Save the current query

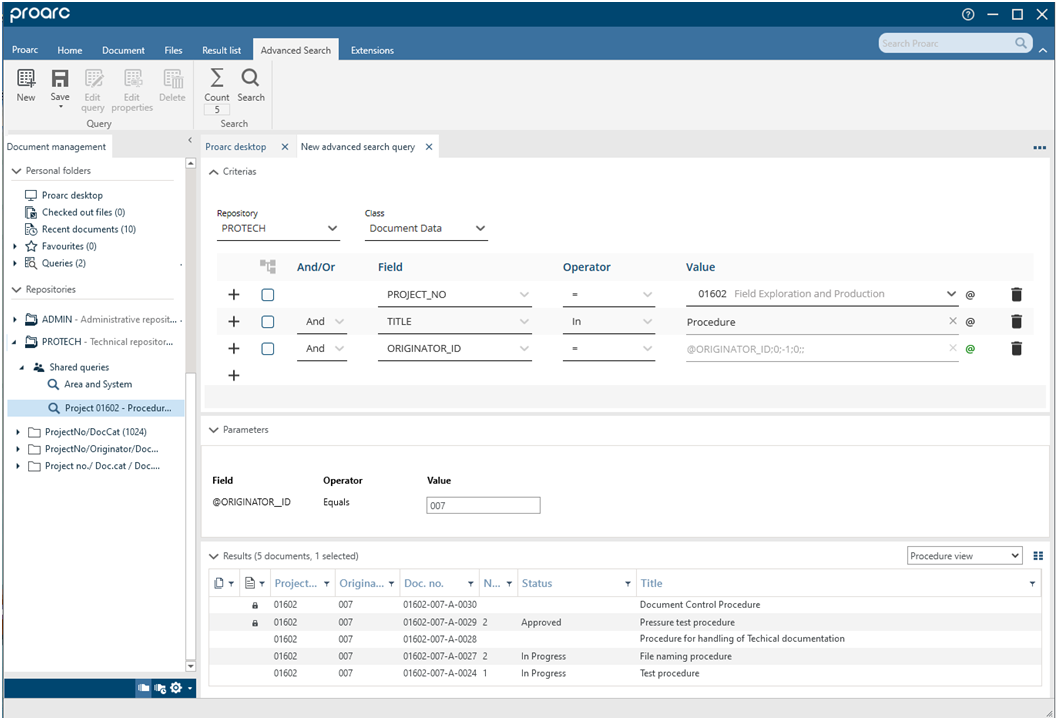pos(59,86)
